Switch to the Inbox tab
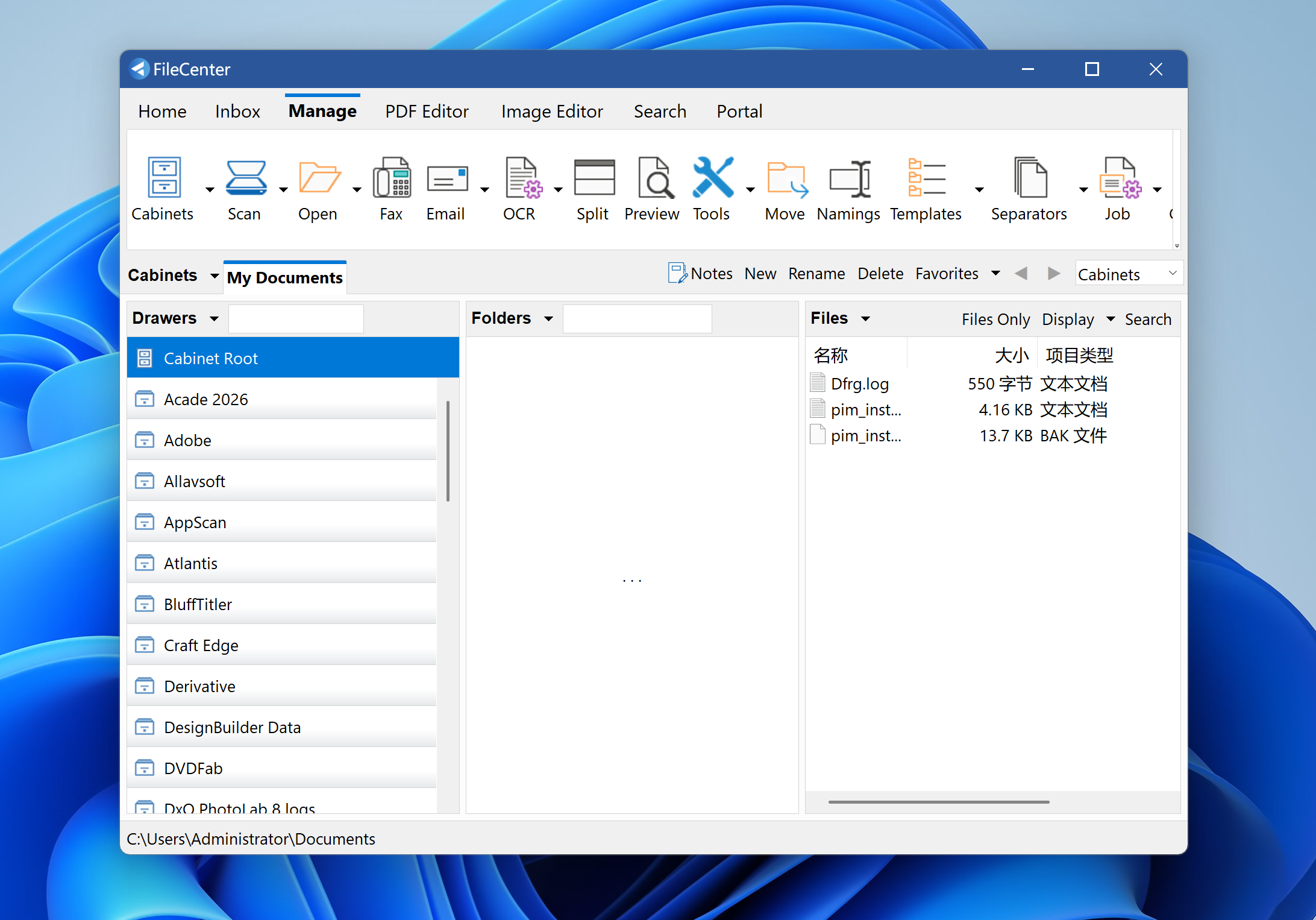Screen dimensions: 1316x920 (237, 112)
